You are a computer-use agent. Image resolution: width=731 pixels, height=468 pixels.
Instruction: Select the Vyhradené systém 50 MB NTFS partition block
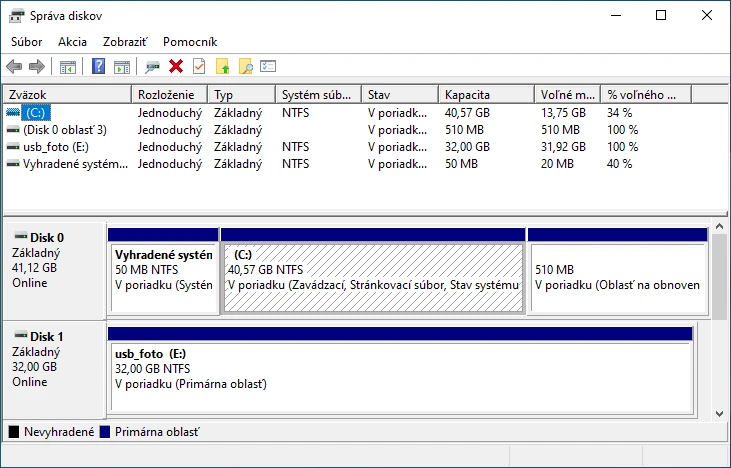[x=163, y=271]
